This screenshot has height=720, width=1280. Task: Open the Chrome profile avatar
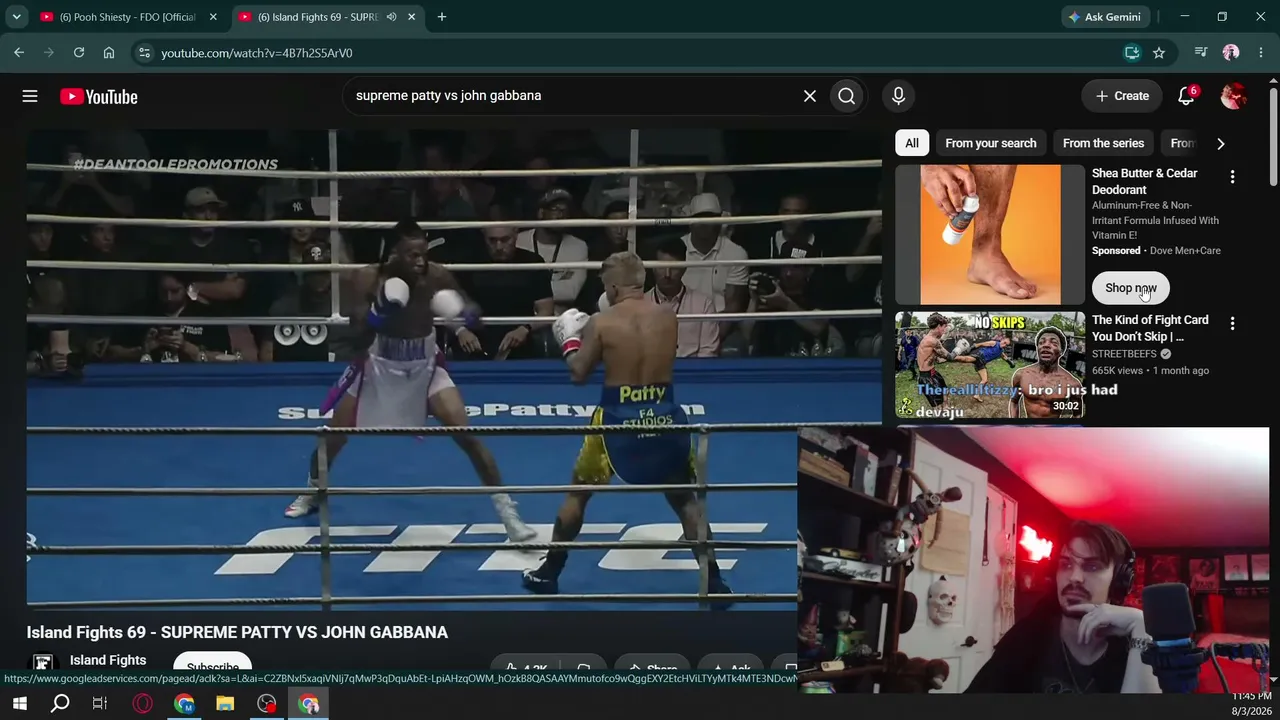pos(1231,53)
